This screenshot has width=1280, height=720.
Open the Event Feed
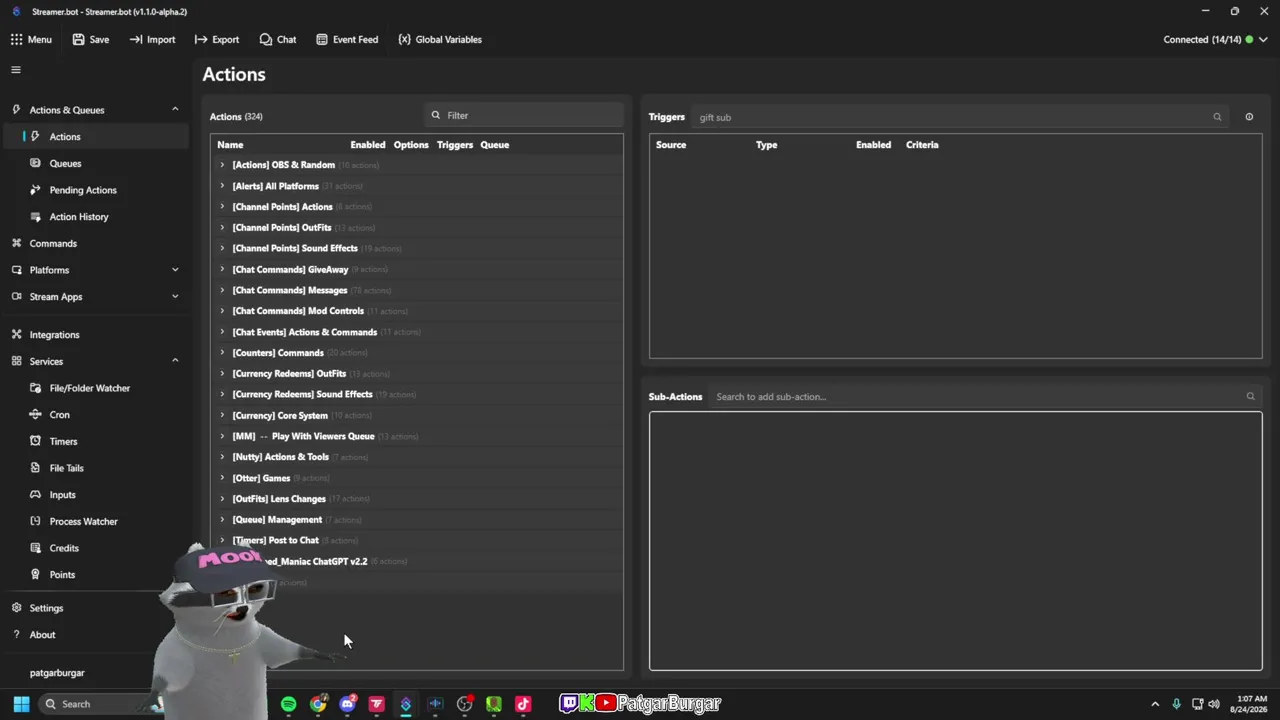coord(346,40)
